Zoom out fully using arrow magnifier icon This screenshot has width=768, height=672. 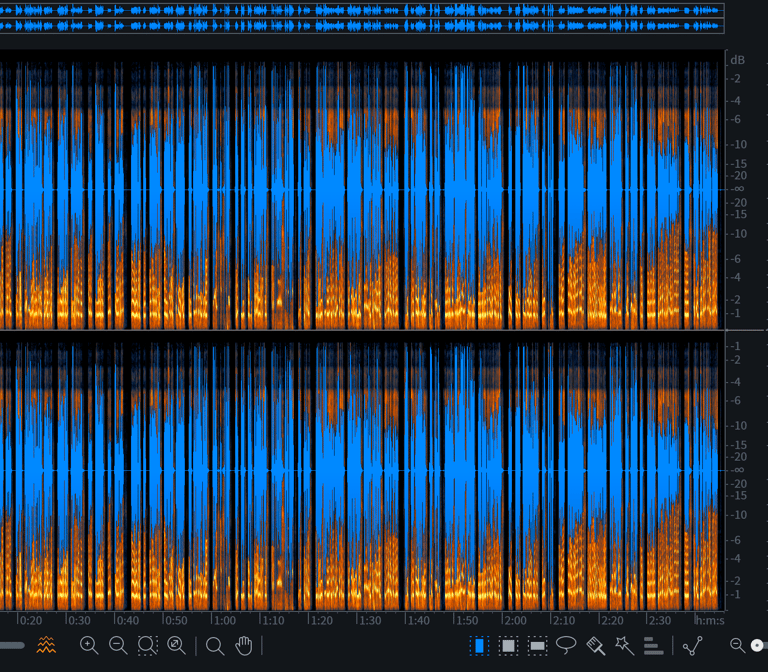tap(176, 645)
